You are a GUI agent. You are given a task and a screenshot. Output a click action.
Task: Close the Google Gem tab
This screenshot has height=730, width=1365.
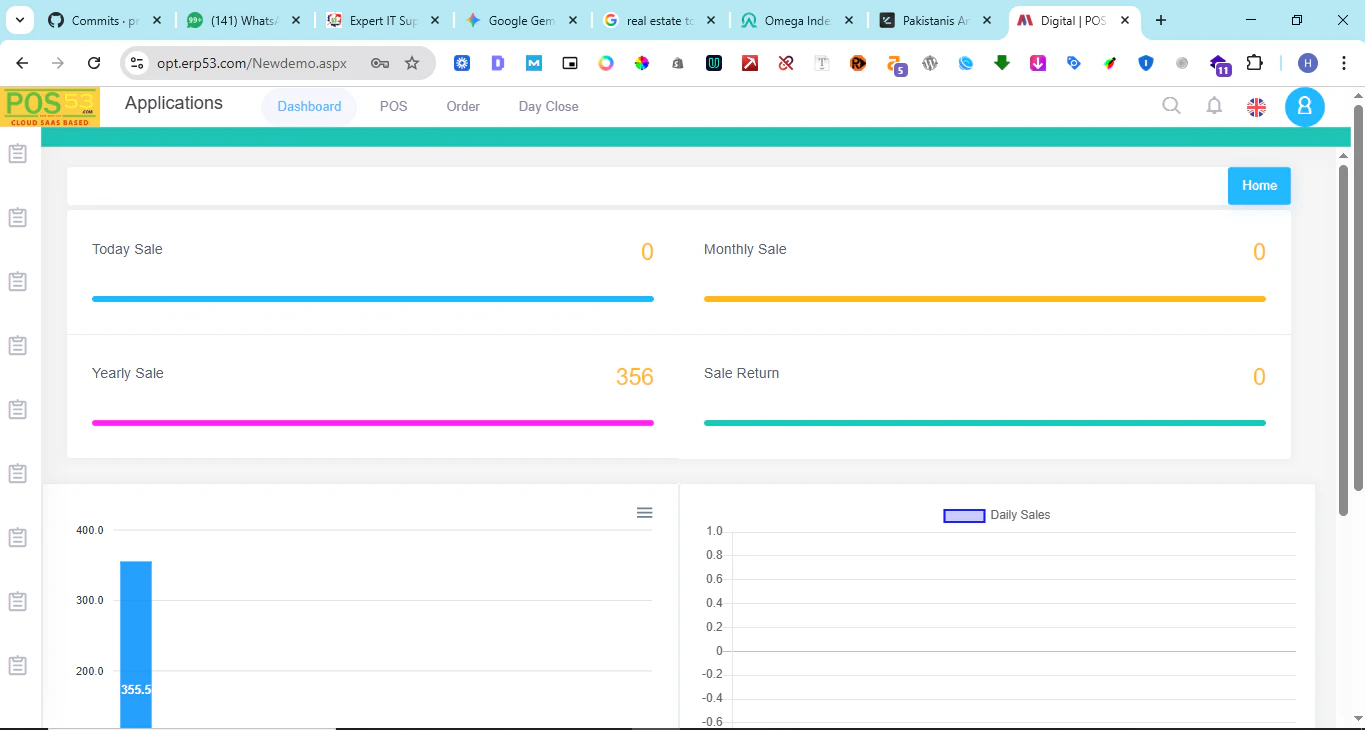(x=573, y=20)
